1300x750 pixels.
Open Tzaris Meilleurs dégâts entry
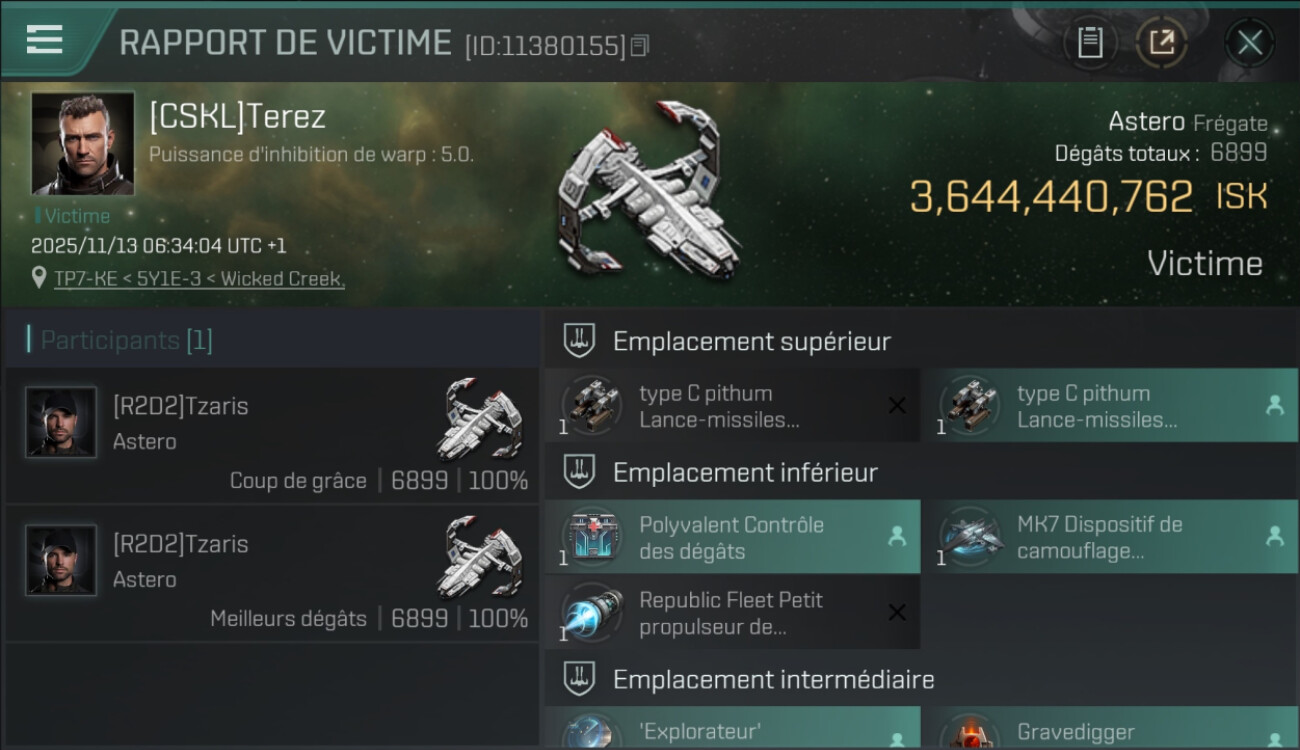pos(272,574)
